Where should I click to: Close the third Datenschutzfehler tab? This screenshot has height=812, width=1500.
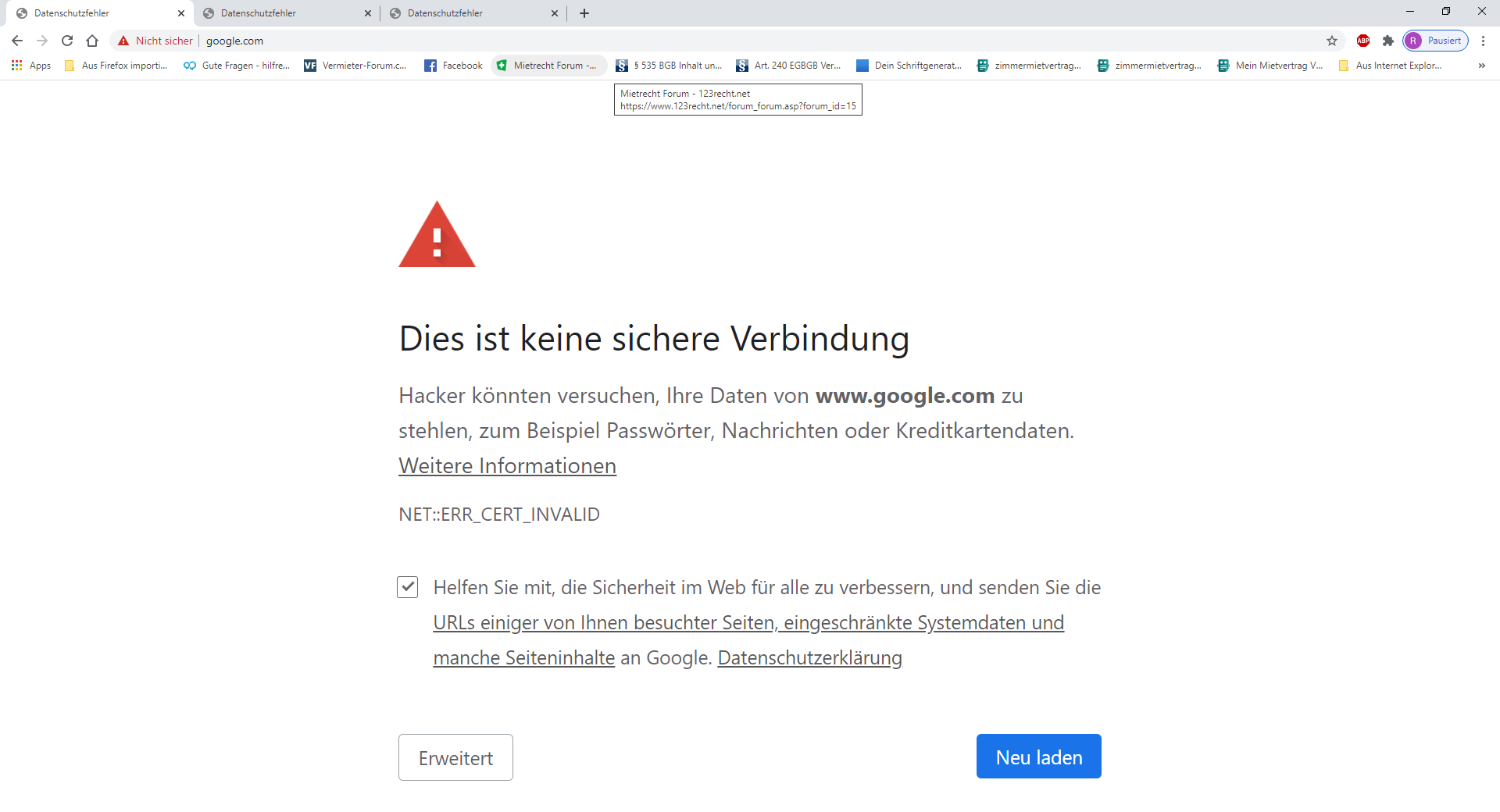click(x=555, y=13)
